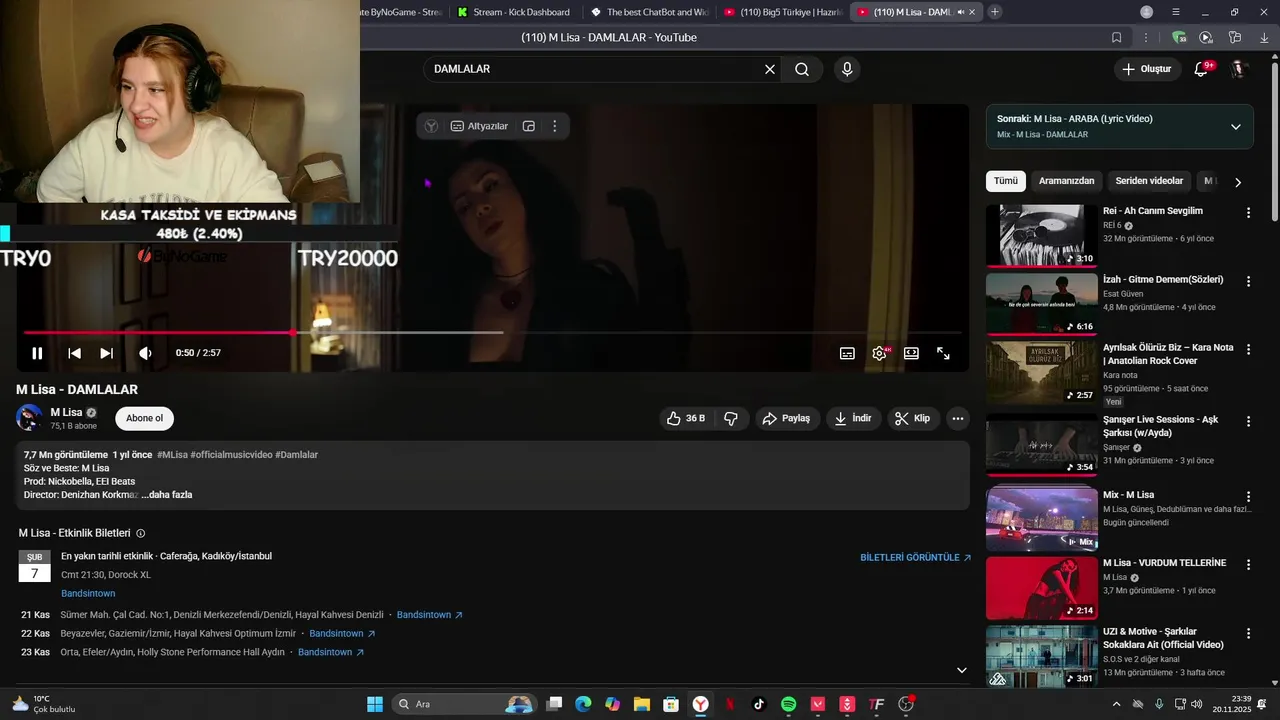This screenshot has height=720, width=1280.
Task: Open more actions beside Klip
Action: 957,418
